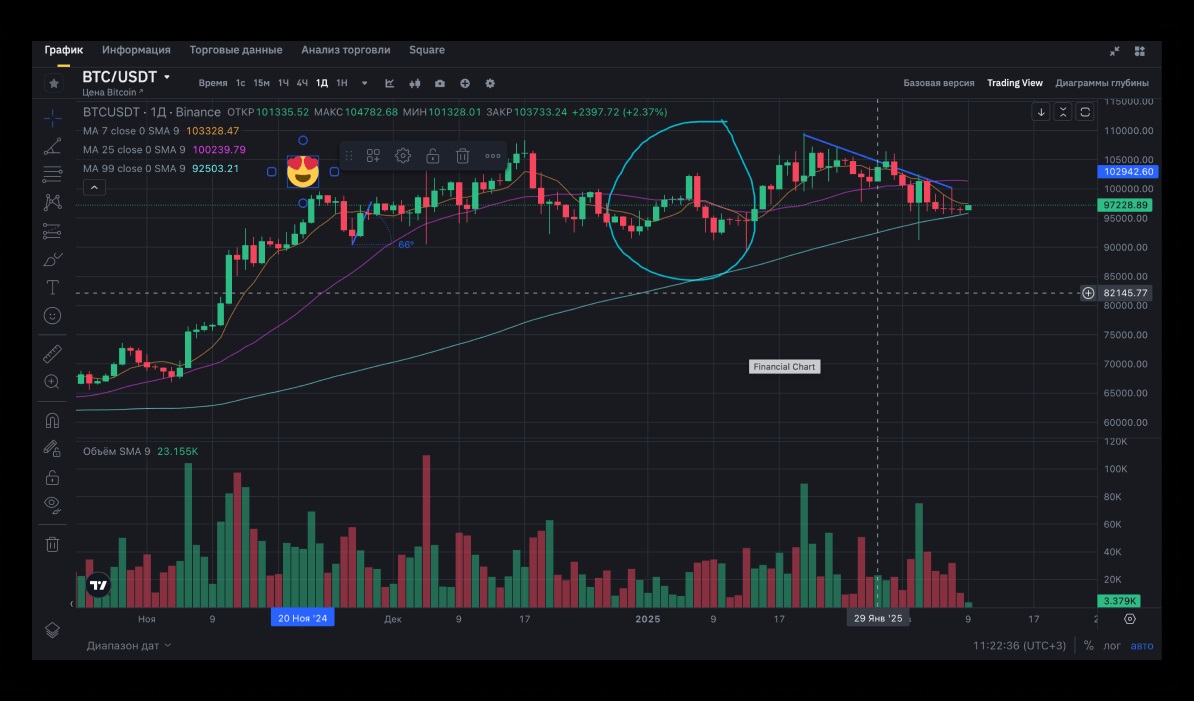This screenshot has height=701, width=1194.
Task: Add BTC/USDT to favorites with star
Action: point(54,83)
